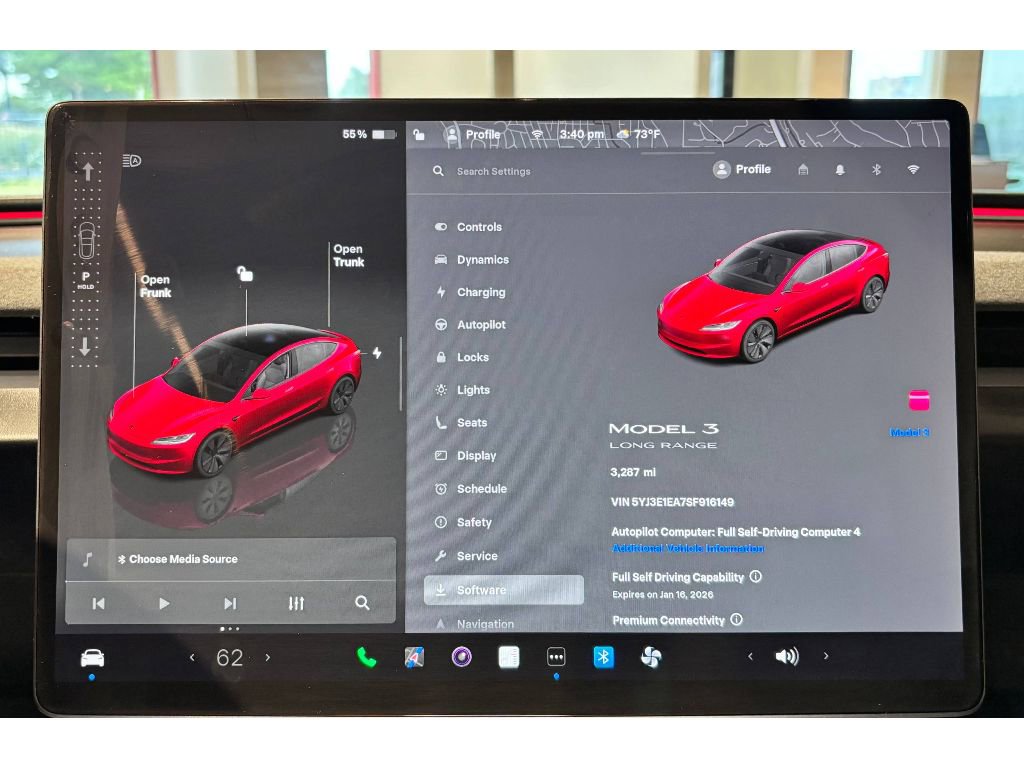Open the climate fan icon
The image size is (1024, 768).
[x=651, y=657]
